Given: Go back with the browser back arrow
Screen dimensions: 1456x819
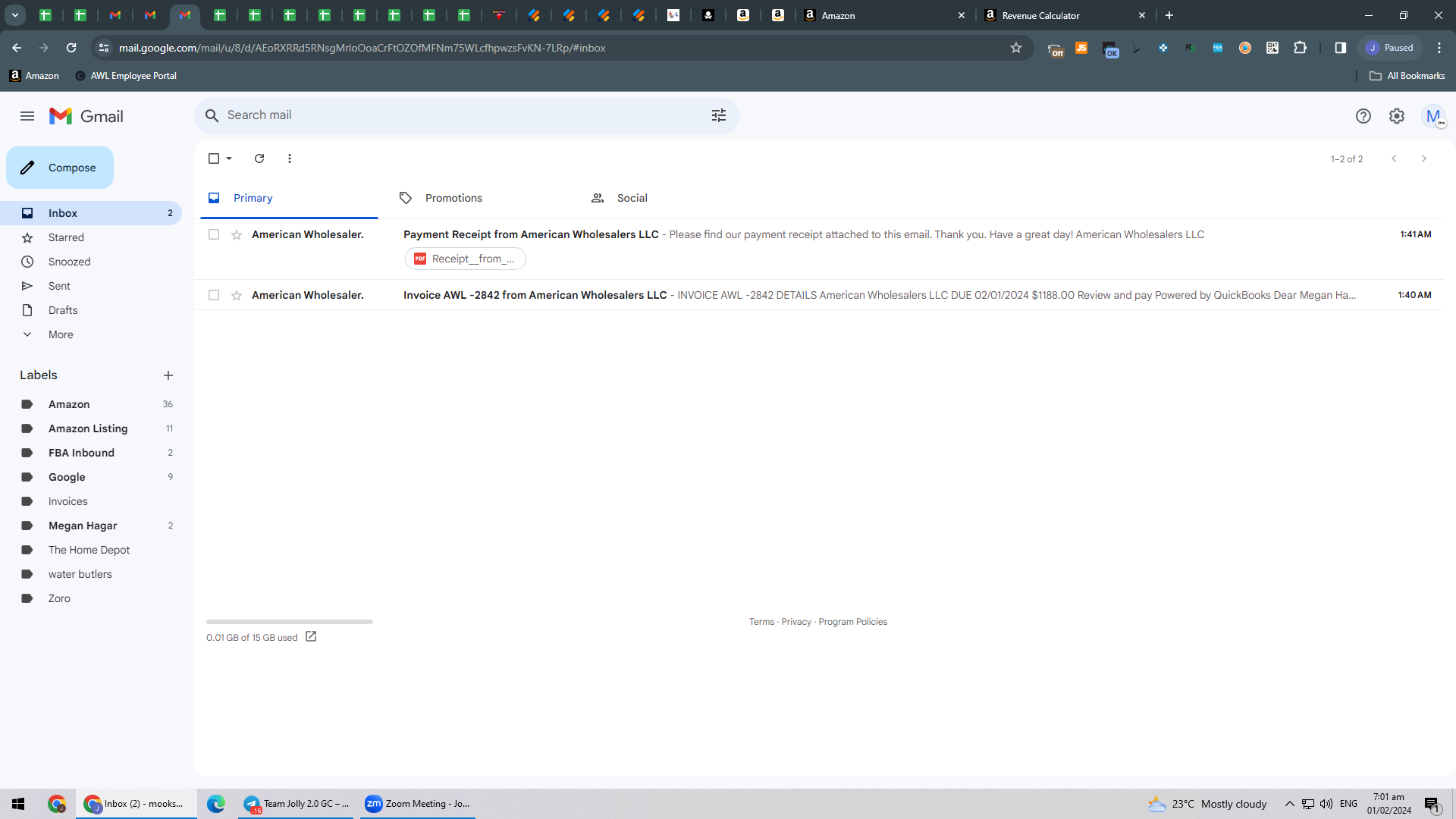Looking at the screenshot, I should [x=17, y=48].
